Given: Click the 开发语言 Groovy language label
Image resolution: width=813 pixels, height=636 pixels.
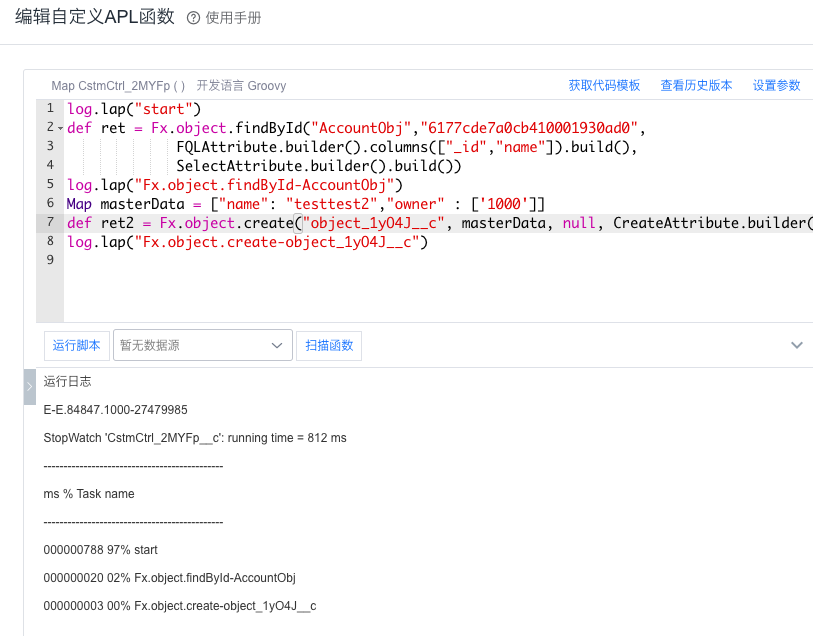Looking at the screenshot, I should point(240,86).
